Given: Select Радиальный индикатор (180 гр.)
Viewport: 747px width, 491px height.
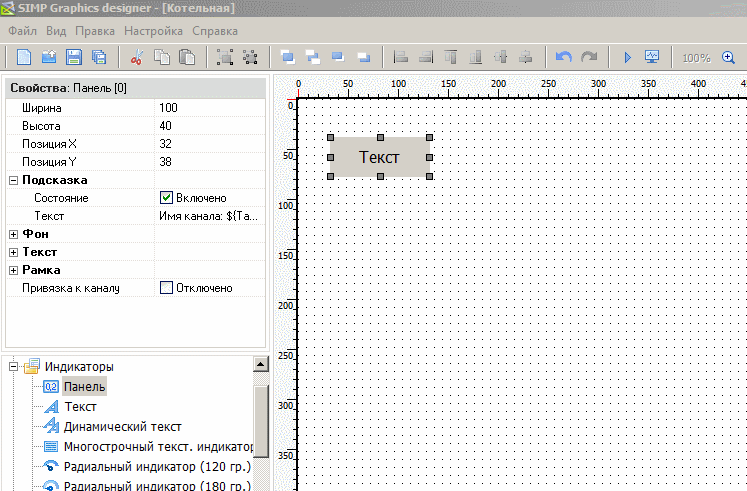Looking at the screenshot, I should (x=157, y=486).
